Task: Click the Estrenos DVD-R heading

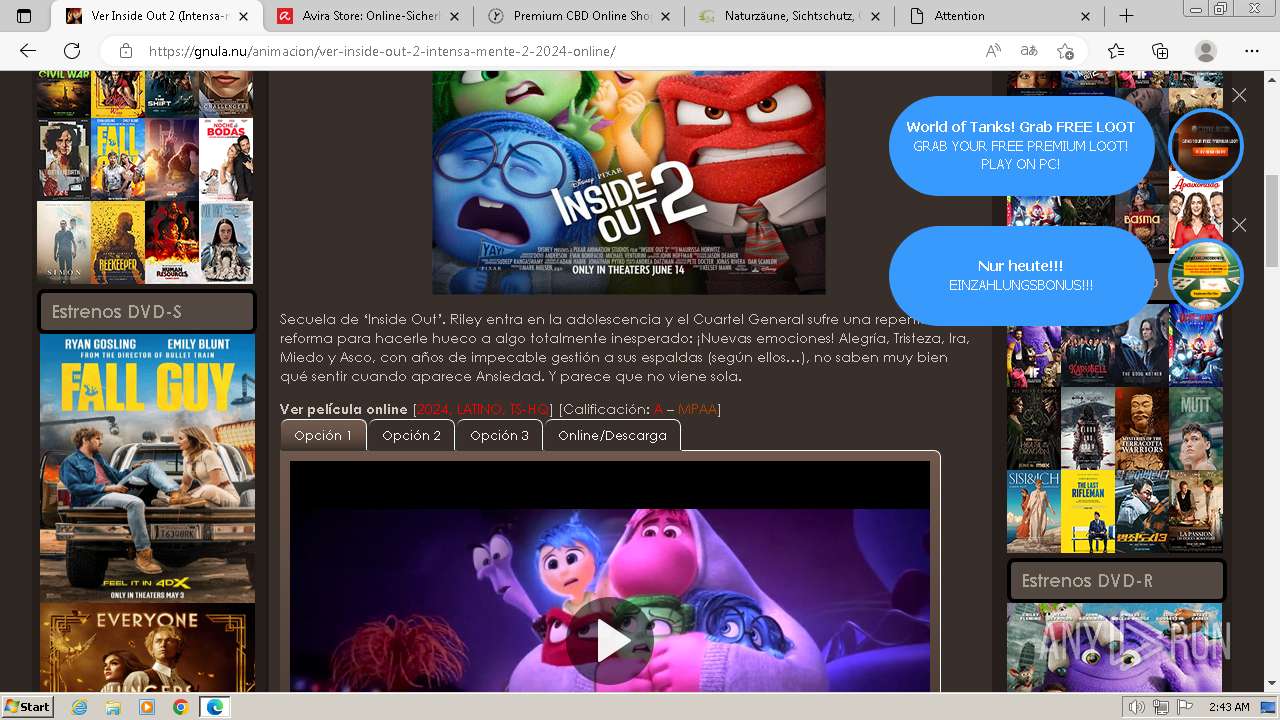Action: click(1115, 581)
